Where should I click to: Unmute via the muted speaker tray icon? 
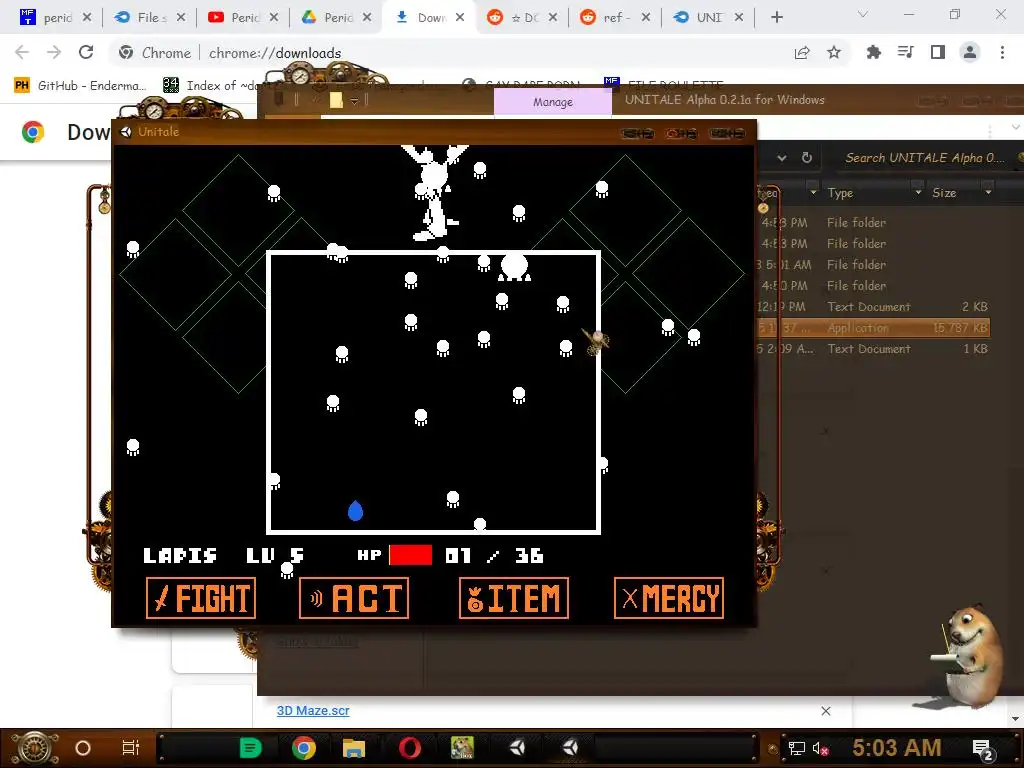pos(819,748)
